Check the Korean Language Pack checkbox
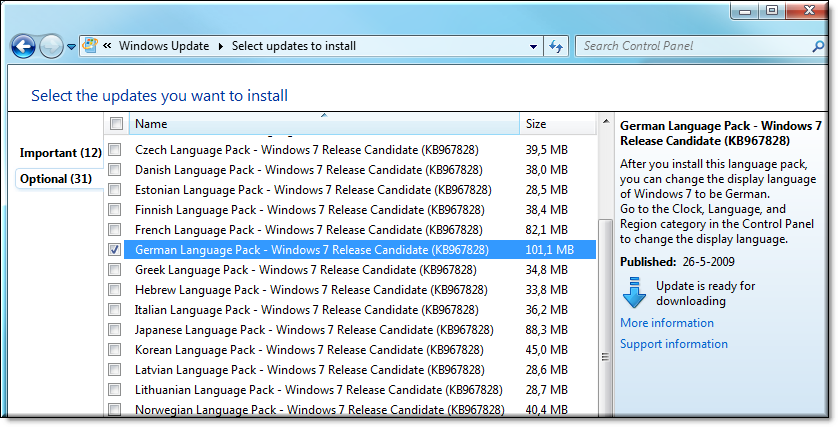 click(114, 350)
